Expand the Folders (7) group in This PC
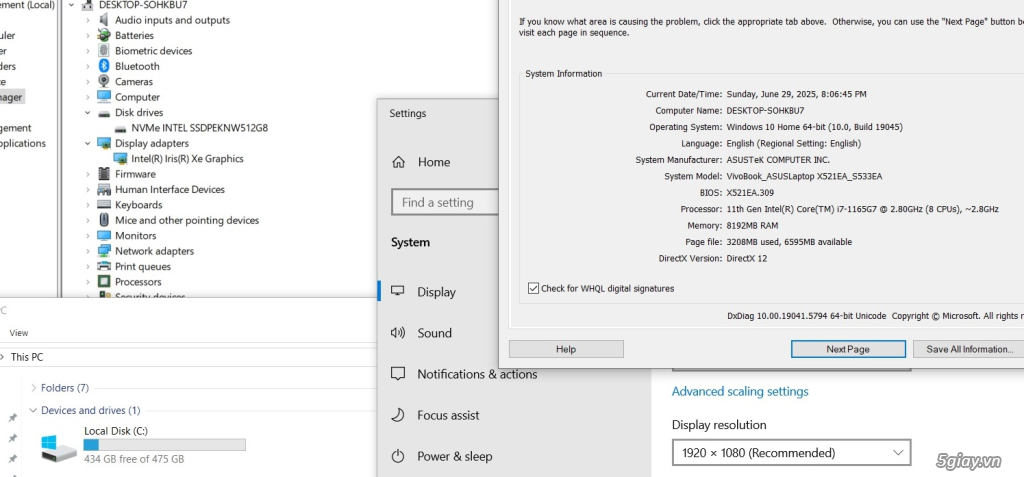The image size is (1024, 477). (33, 388)
